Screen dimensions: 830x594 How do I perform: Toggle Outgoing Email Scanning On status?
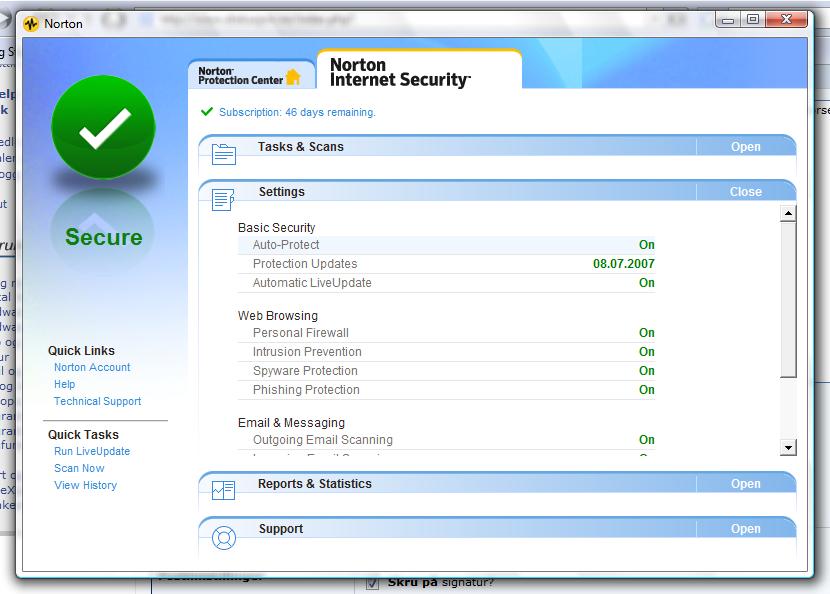646,439
